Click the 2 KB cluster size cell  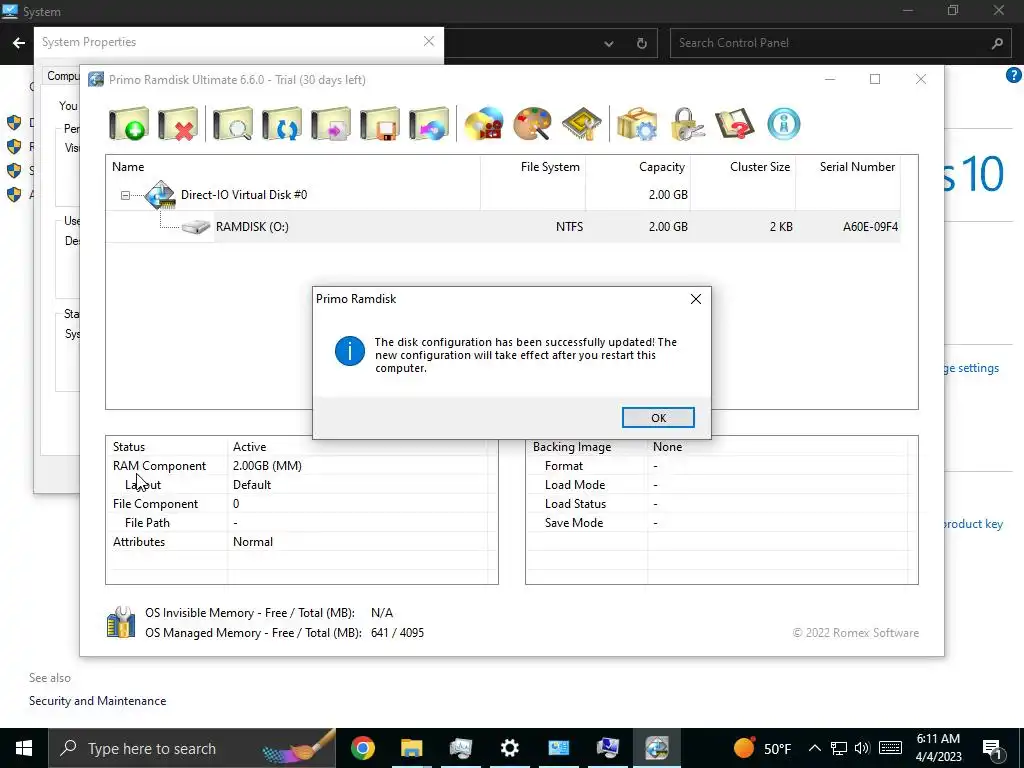click(x=781, y=227)
